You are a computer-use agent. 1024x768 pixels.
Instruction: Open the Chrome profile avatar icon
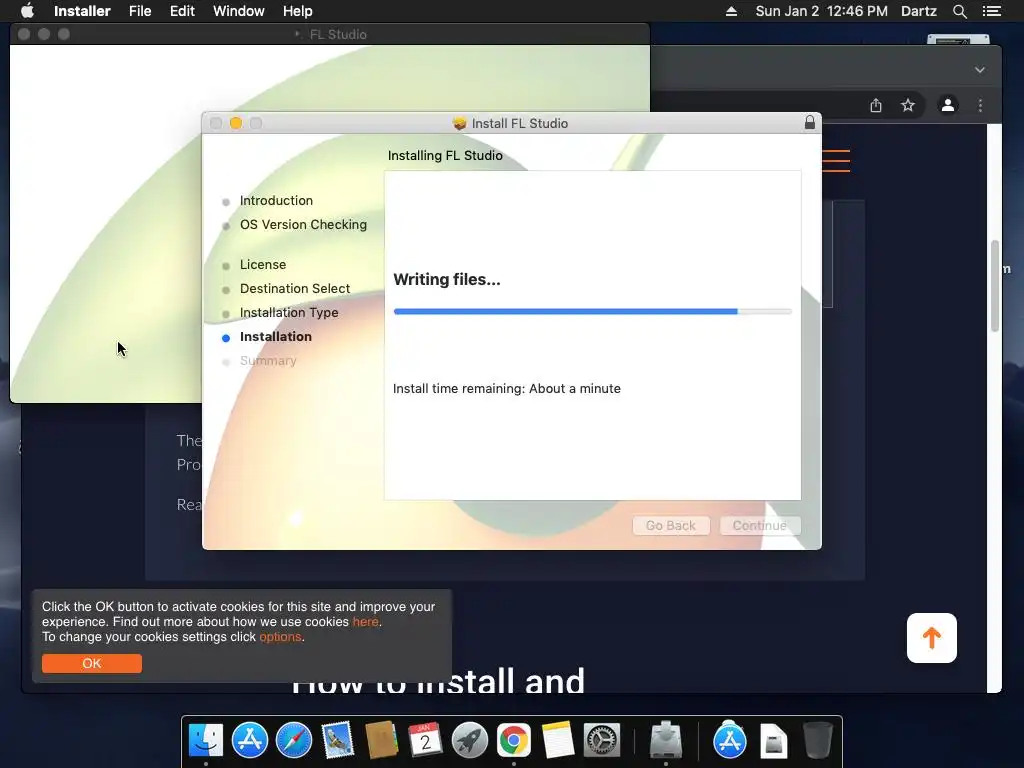[x=948, y=105]
